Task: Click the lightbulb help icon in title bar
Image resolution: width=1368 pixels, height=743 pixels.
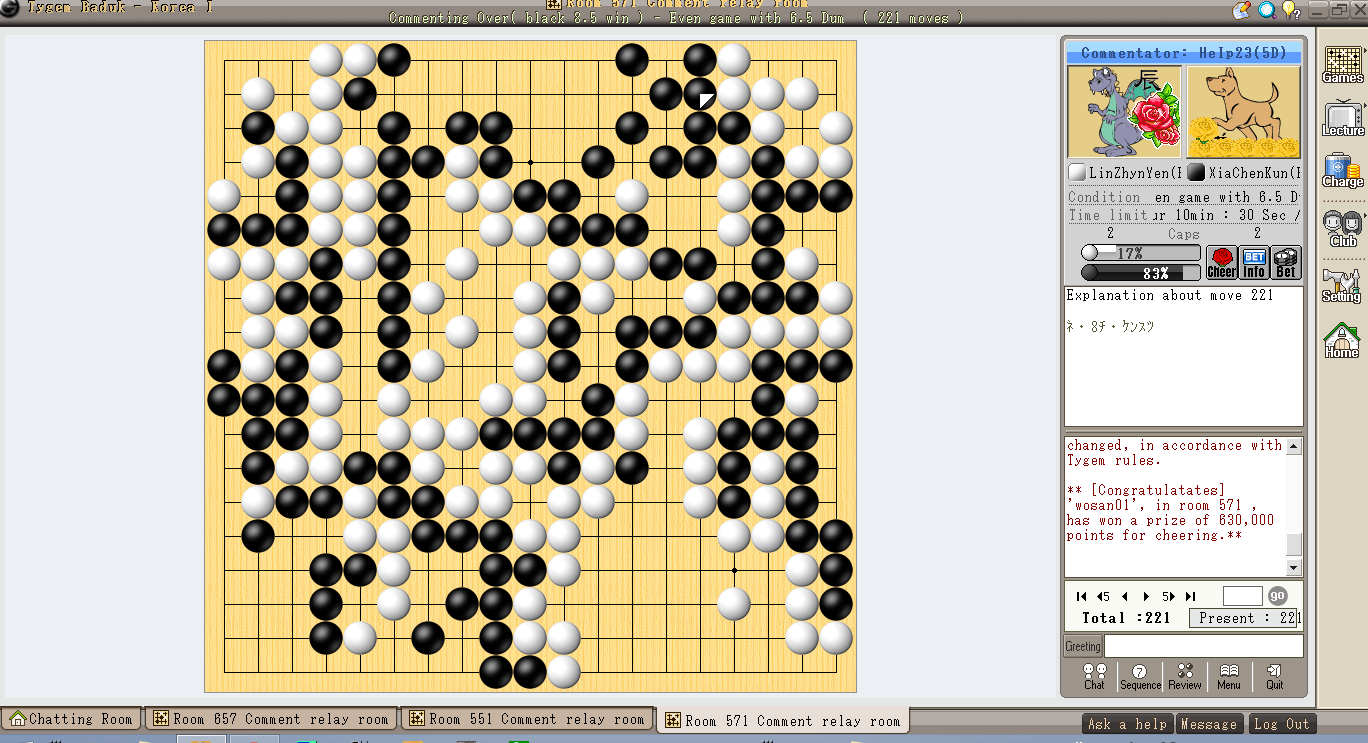Action: tap(1291, 10)
